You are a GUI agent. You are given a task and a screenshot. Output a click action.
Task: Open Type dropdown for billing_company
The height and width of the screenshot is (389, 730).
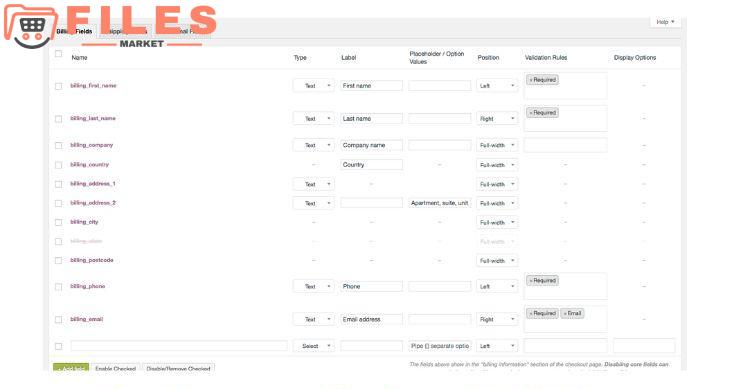(x=313, y=145)
